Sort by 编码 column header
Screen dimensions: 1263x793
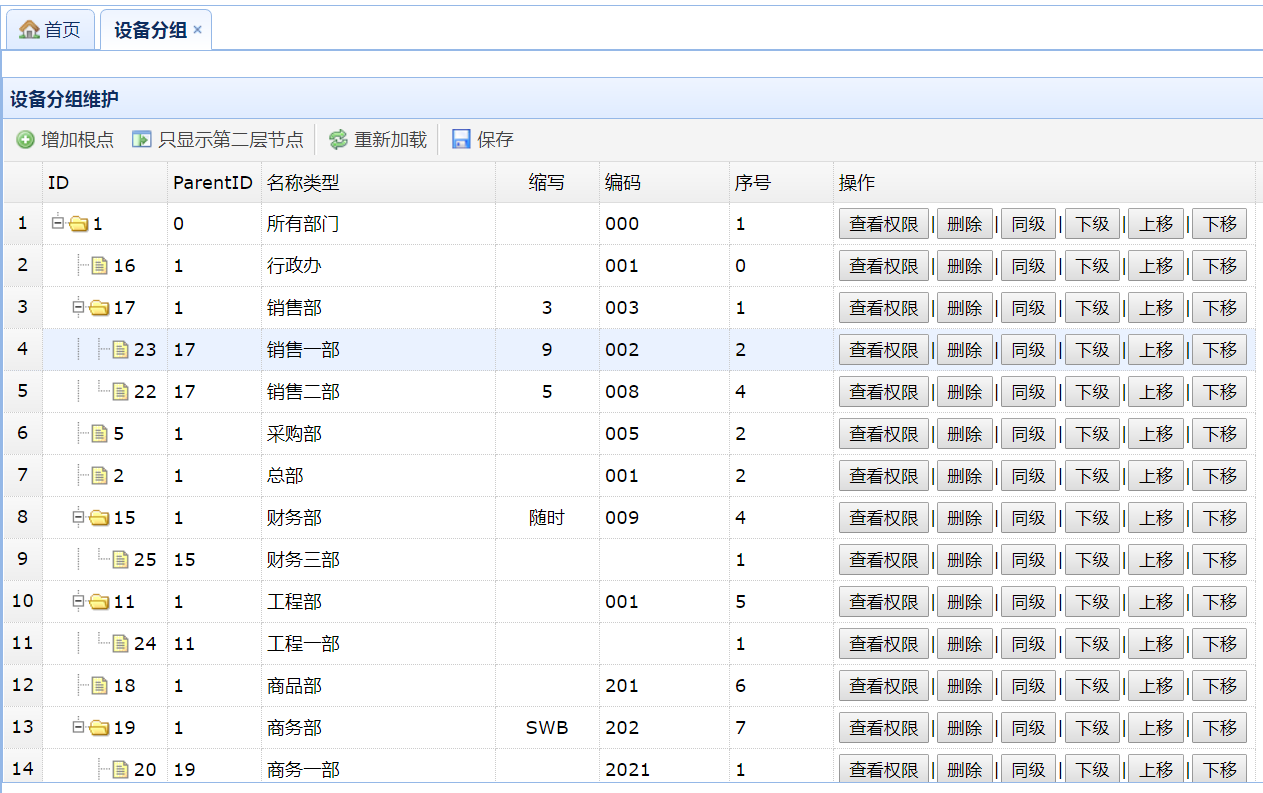click(622, 183)
